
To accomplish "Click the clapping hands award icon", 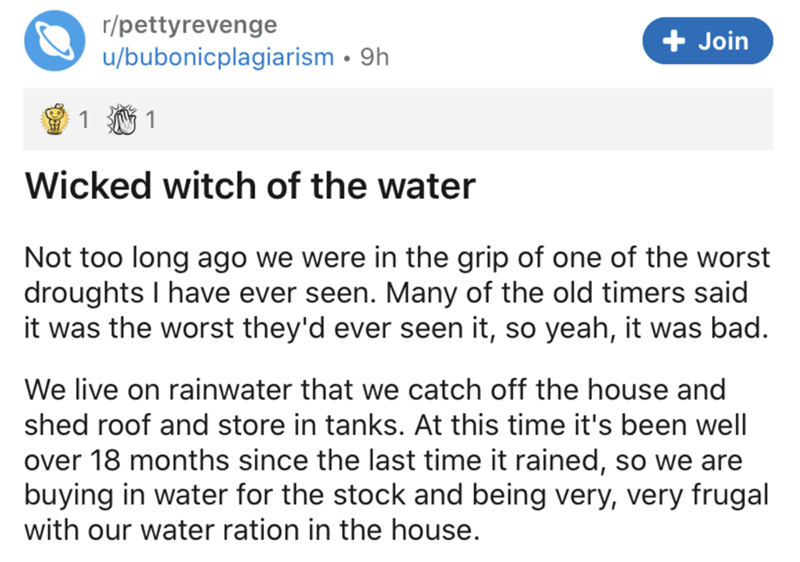I will (x=124, y=122).
